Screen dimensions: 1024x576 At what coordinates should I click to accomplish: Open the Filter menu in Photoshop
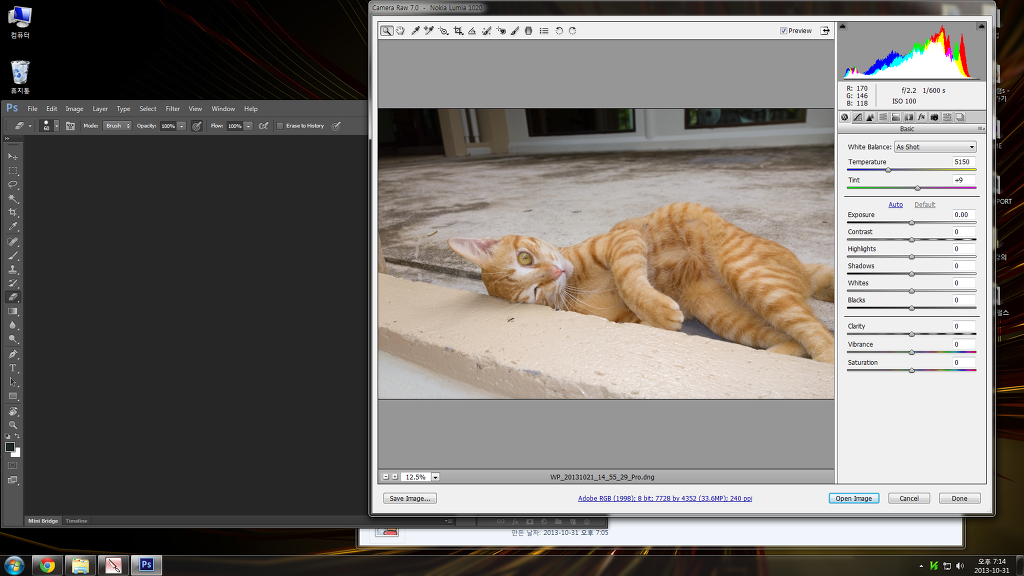click(x=173, y=109)
